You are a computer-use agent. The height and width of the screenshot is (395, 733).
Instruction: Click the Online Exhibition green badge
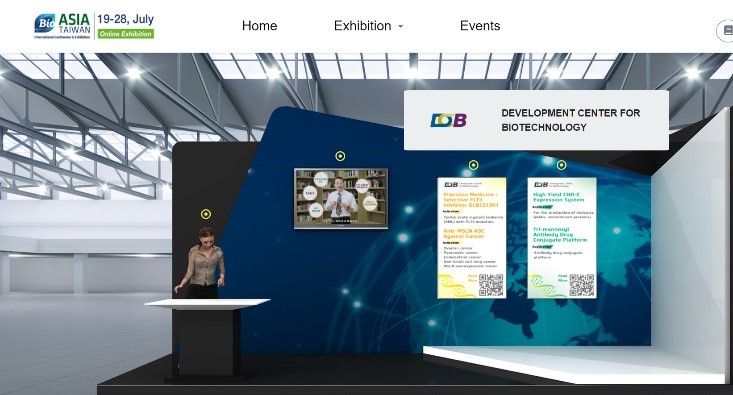(126, 34)
